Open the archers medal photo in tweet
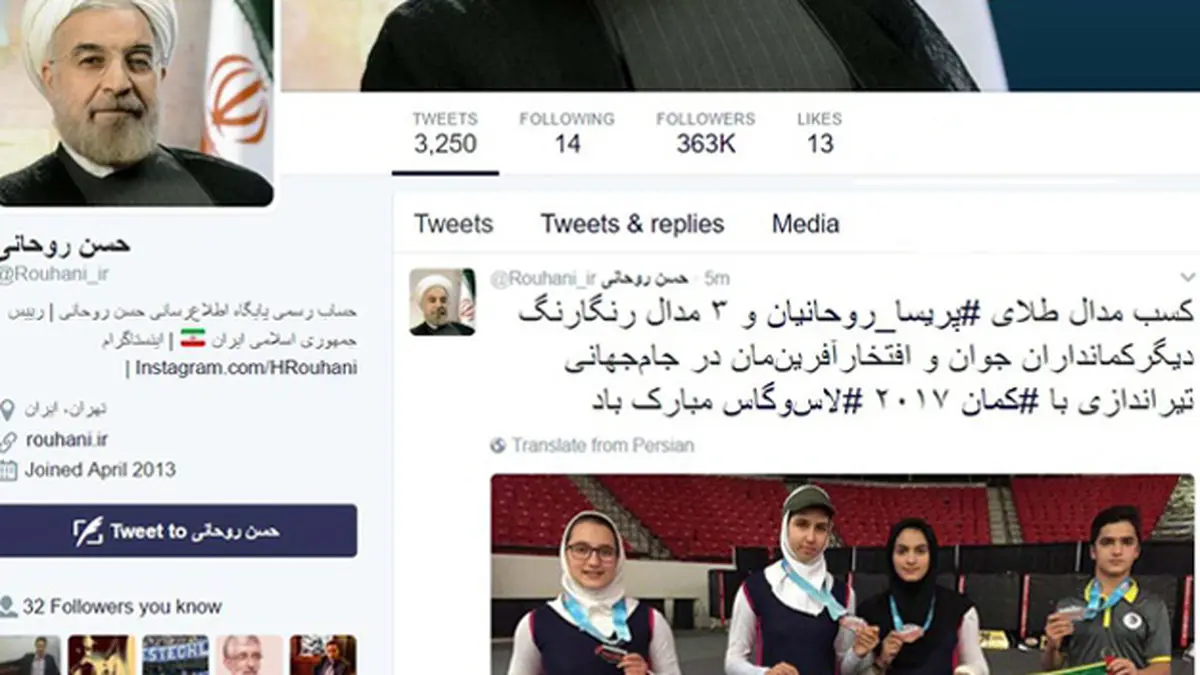 (x=843, y=574)
